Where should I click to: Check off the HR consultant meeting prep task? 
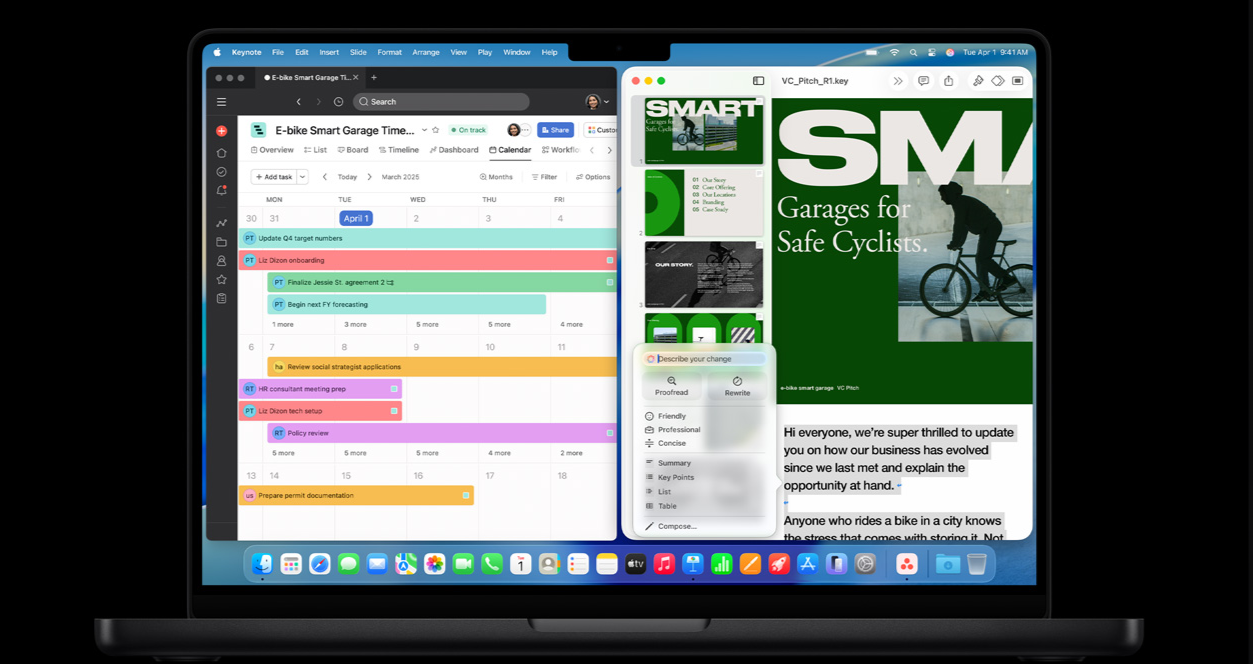394,389
